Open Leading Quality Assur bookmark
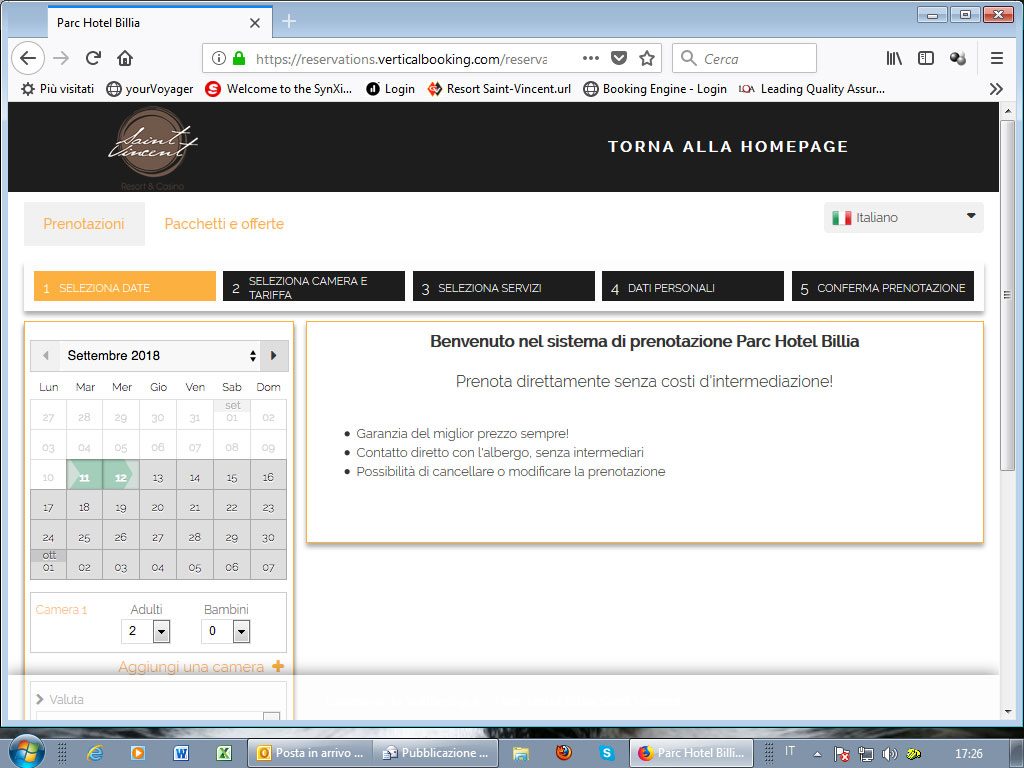Image resolution: width=1024 pixels, height=768 pixels. point(812,89)
